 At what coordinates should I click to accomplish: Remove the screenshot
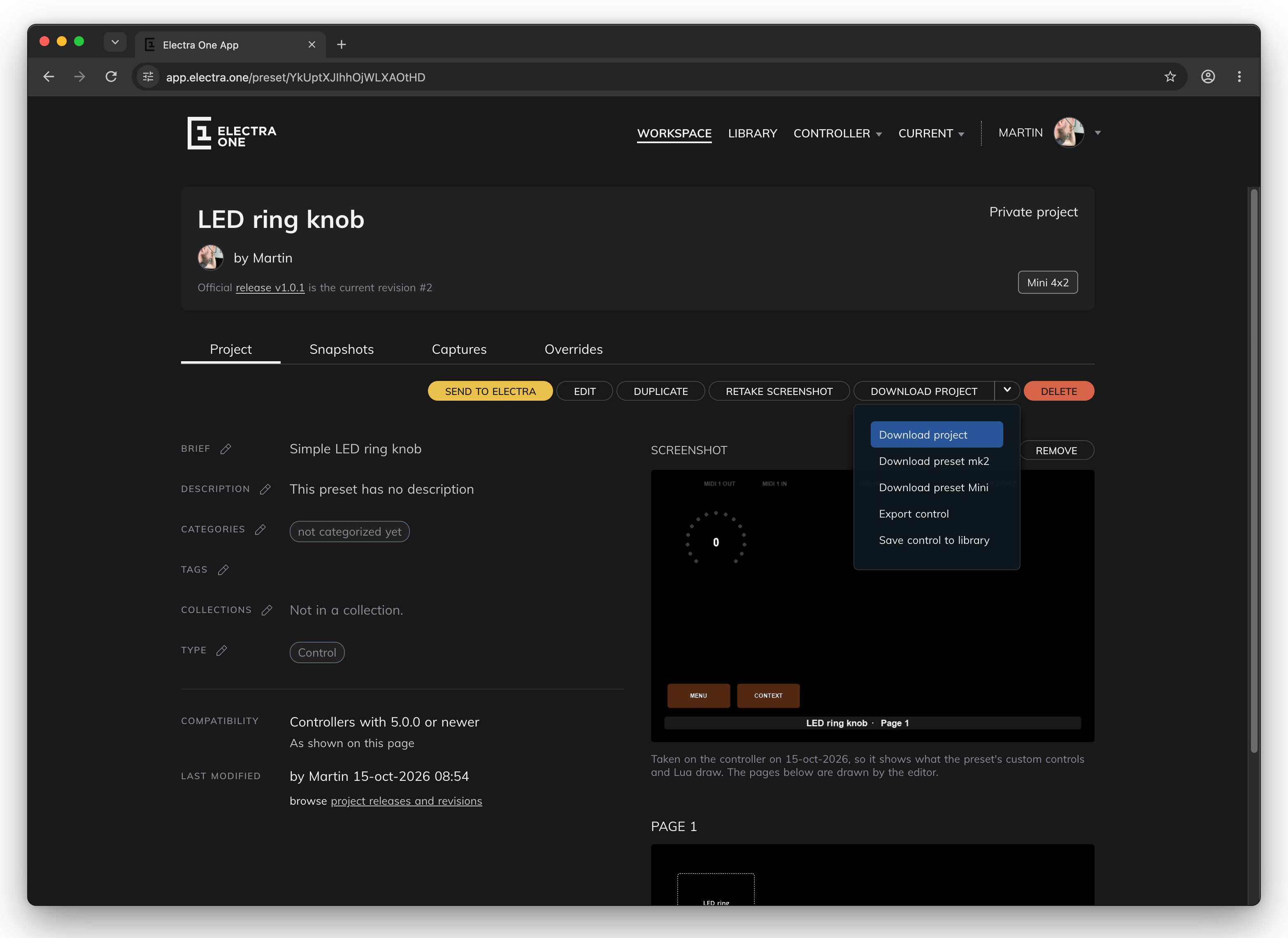[1056, 450]
